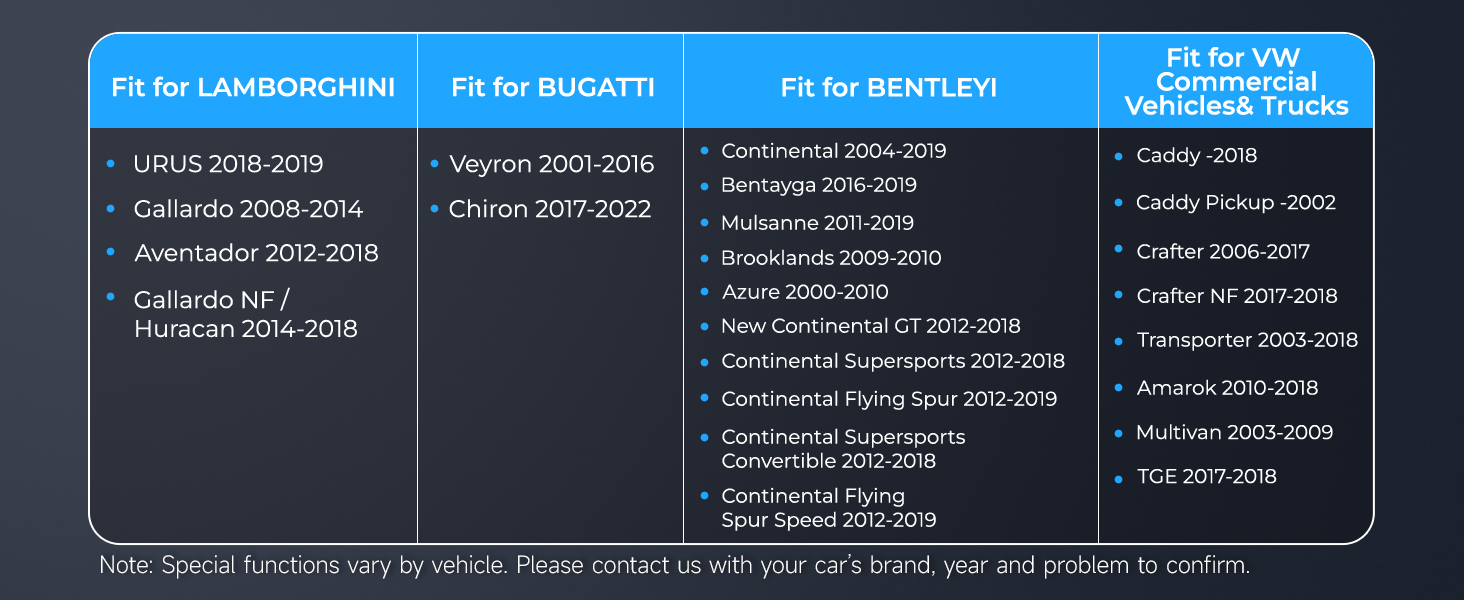Choose the Veyron 2001-2016 item

[551, 164]
